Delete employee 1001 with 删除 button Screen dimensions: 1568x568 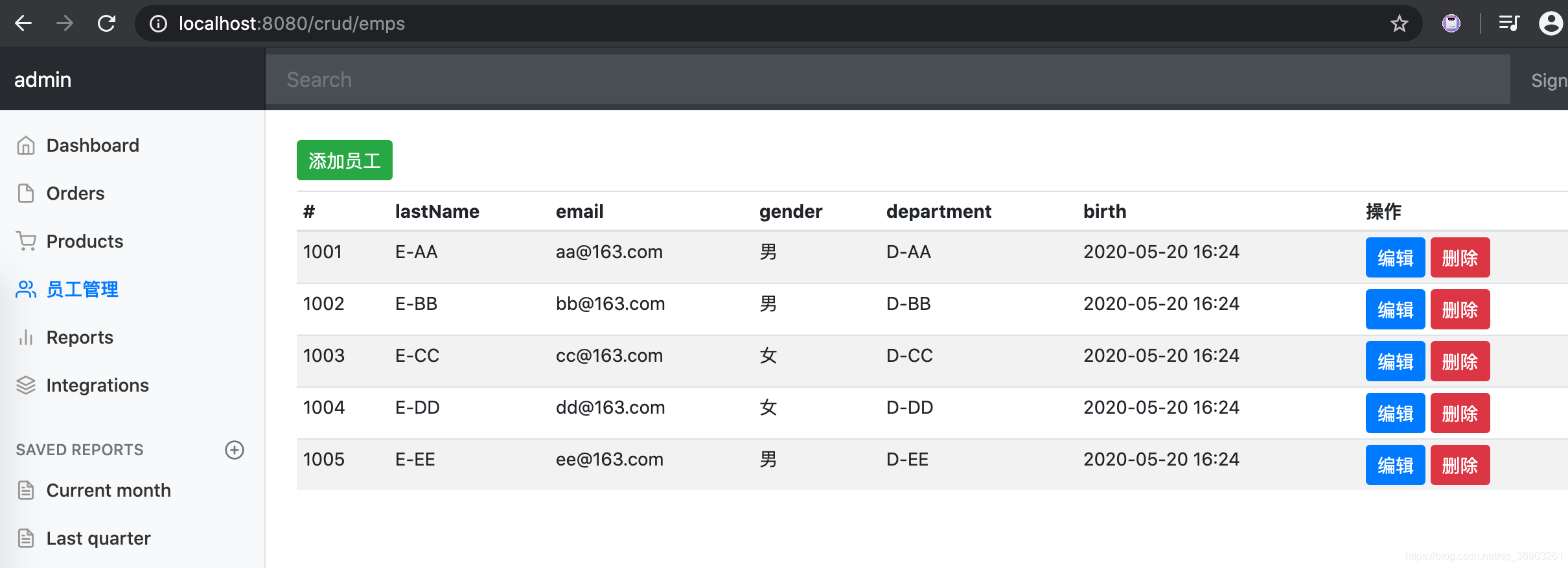point(1460,257)
